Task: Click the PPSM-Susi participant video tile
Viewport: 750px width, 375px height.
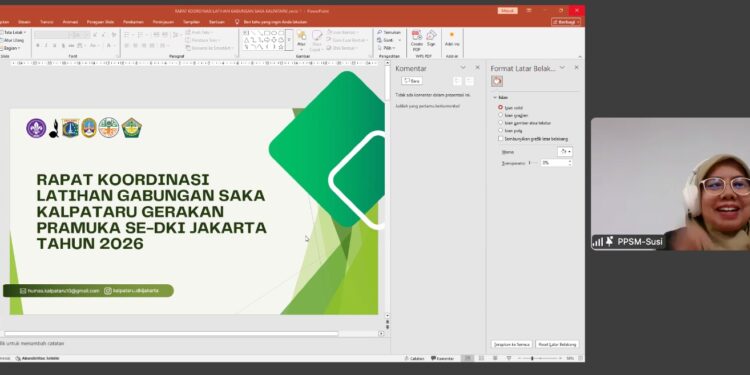Action: [671, 184]
